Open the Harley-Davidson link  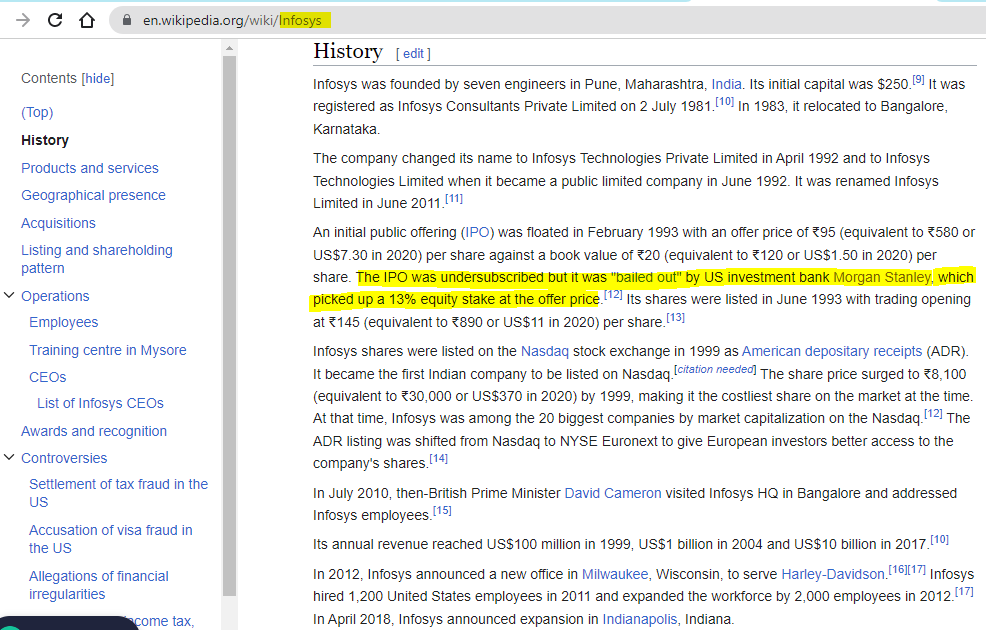pyautogui.click(x=833, y=575)
